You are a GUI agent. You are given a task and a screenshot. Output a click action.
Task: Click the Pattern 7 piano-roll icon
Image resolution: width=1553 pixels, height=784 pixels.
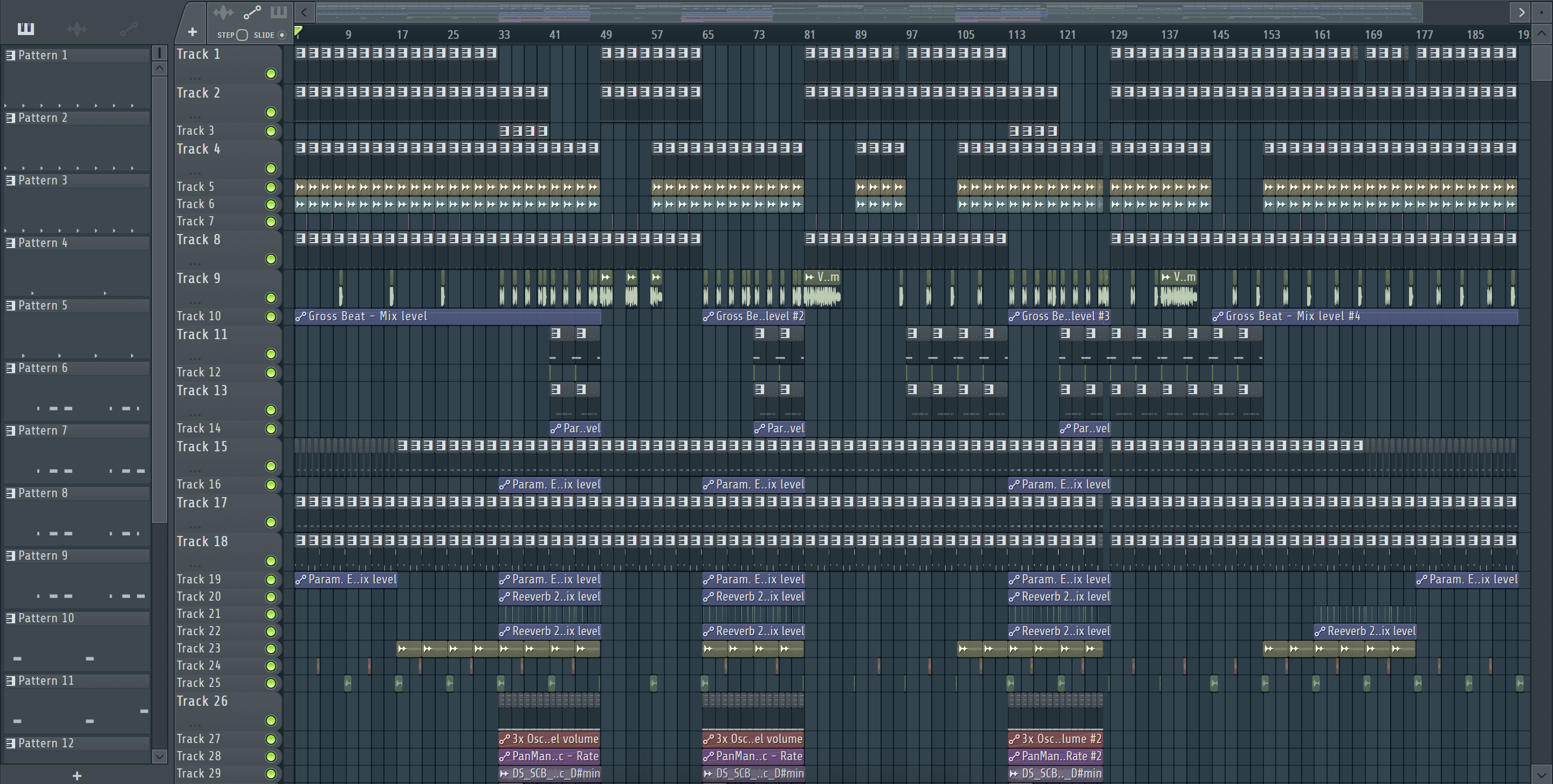point(10,431)
